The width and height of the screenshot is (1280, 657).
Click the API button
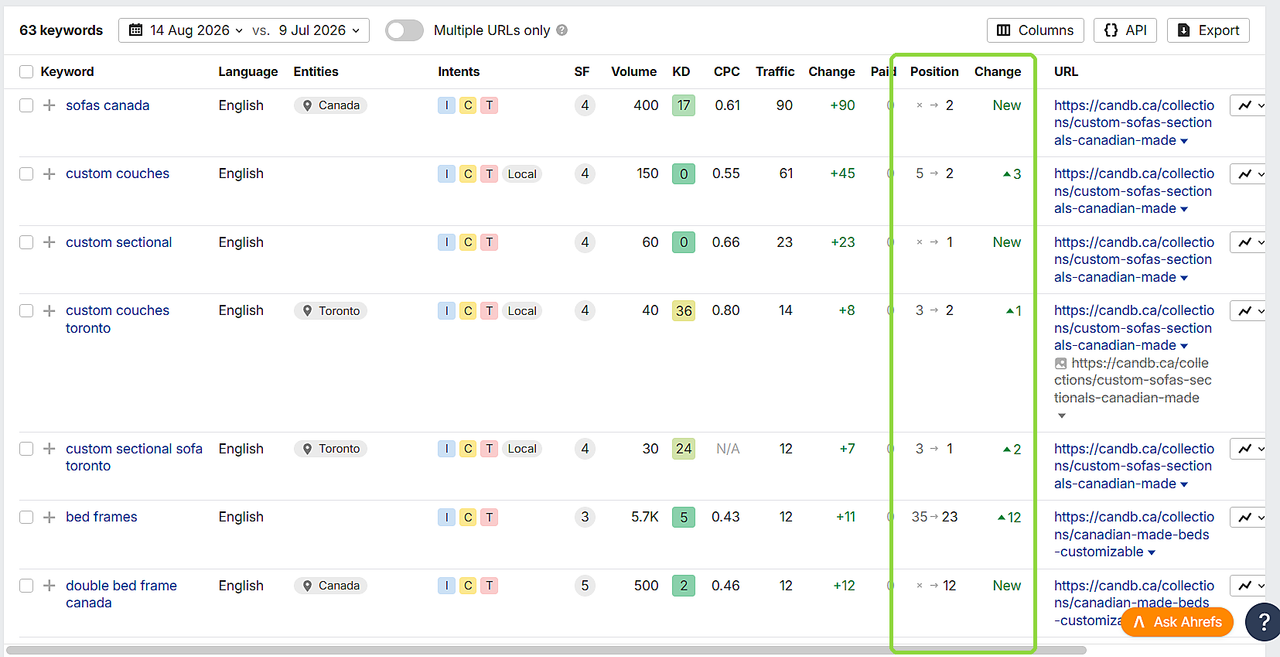click(x=1125, y=30)
